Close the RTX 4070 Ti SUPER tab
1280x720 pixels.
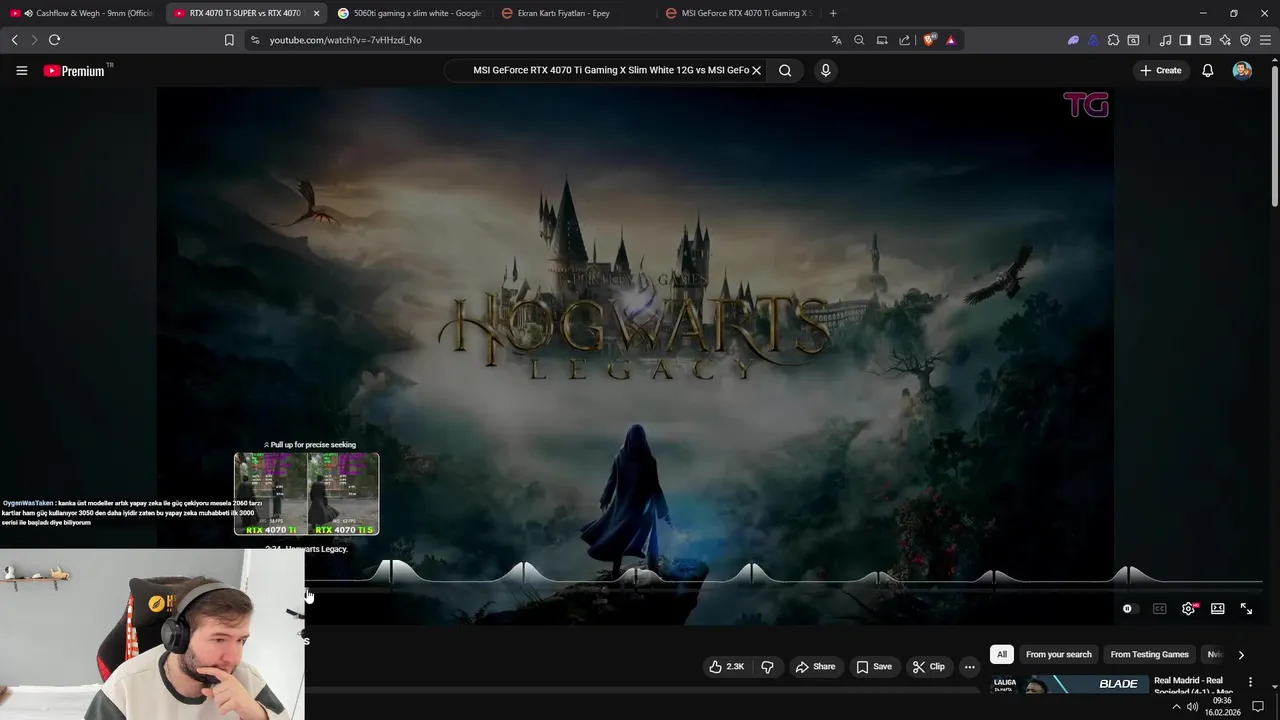[x=316, y=13]
